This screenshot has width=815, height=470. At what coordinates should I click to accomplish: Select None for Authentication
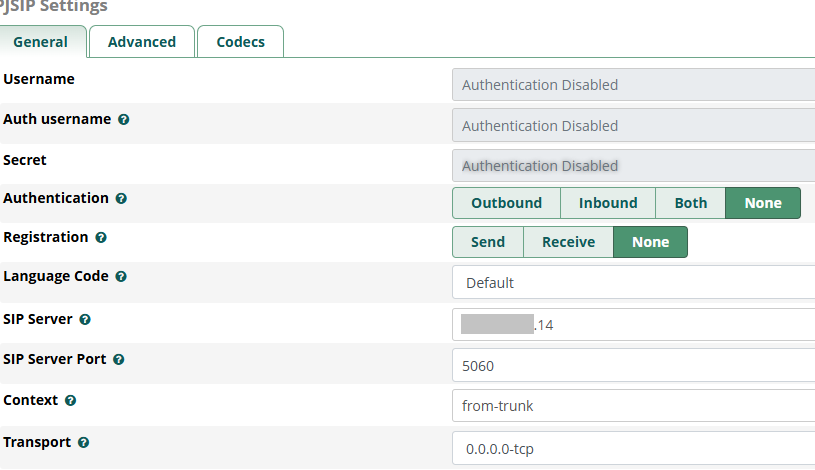(762, 203)
